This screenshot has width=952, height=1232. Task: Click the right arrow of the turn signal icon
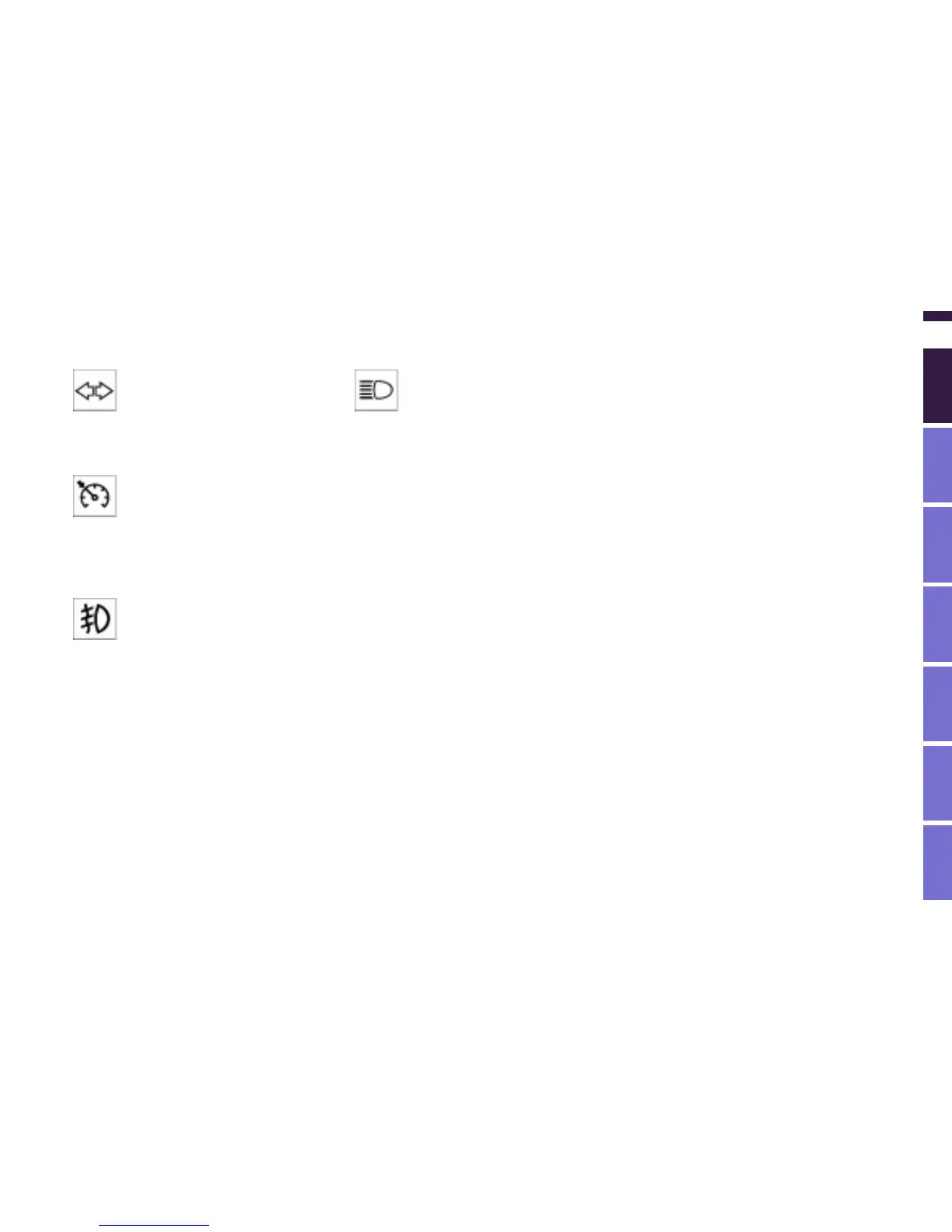coord(105,390)
